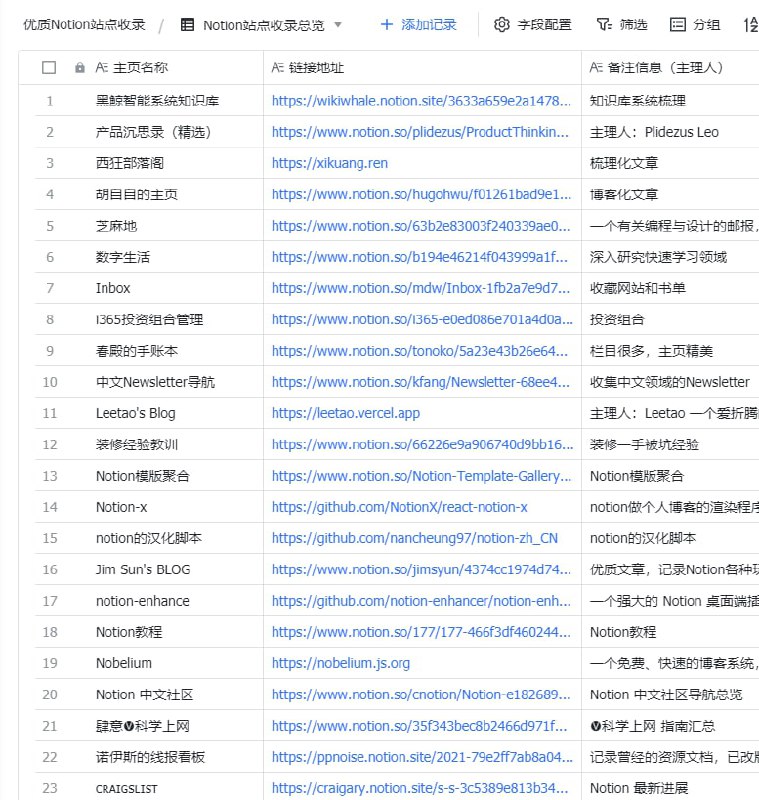Click the 筛选 filter icon
The image size is (759, 800).
[604, 24]
